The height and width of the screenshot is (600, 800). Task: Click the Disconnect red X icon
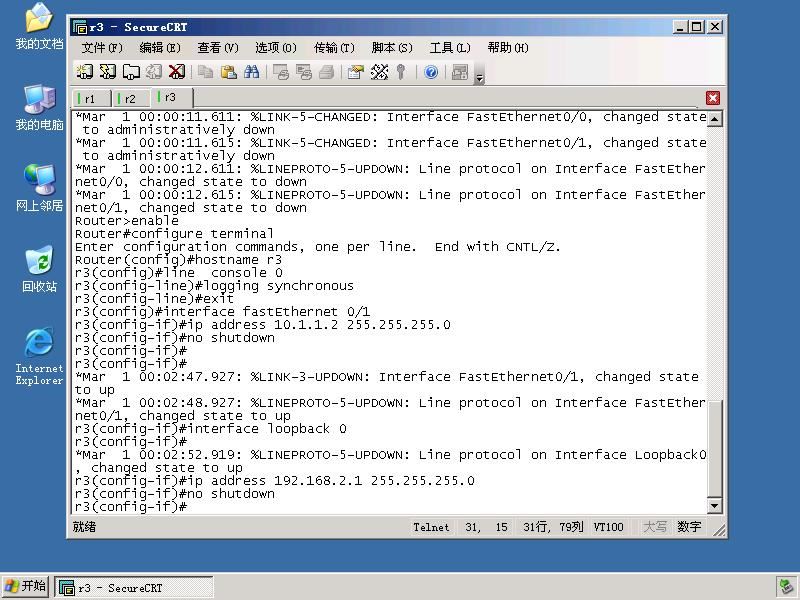click(177, 72)
